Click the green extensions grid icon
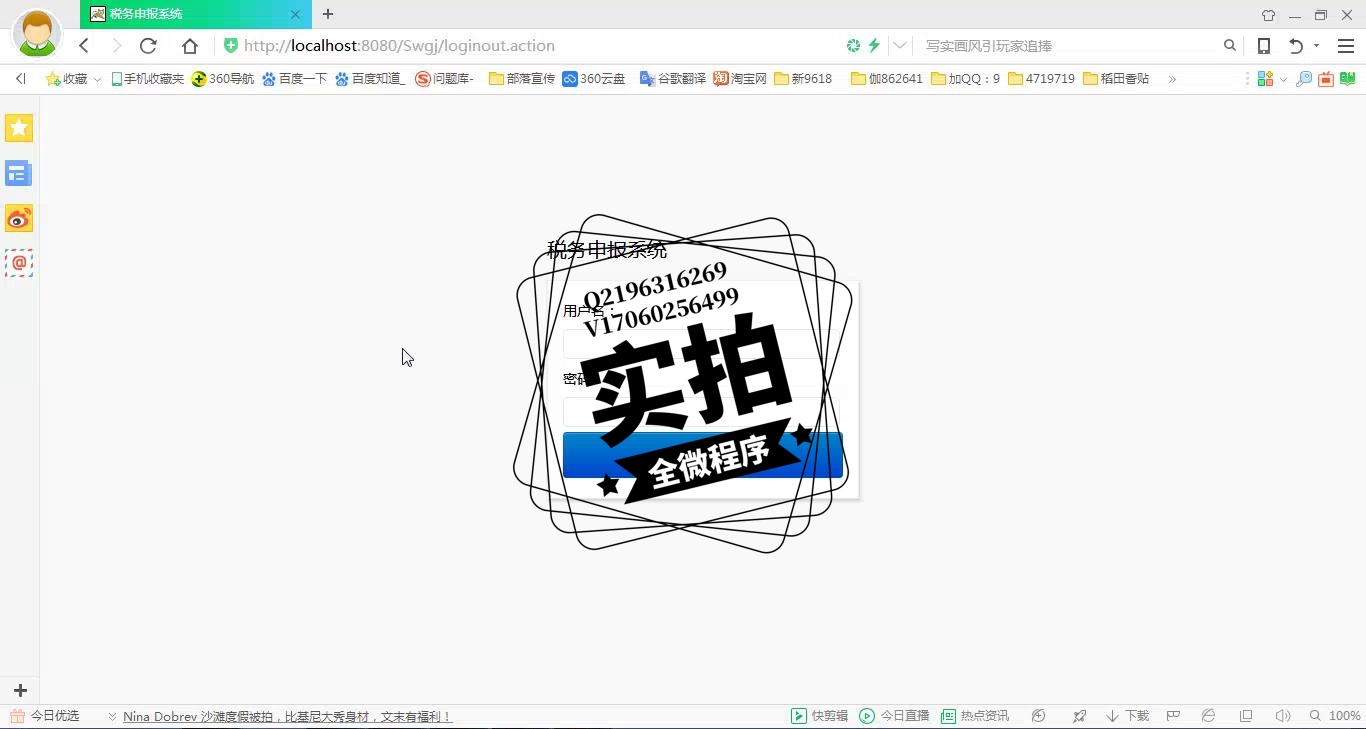The height and width of the screenshot is (729, 1366). (1265, 79)
